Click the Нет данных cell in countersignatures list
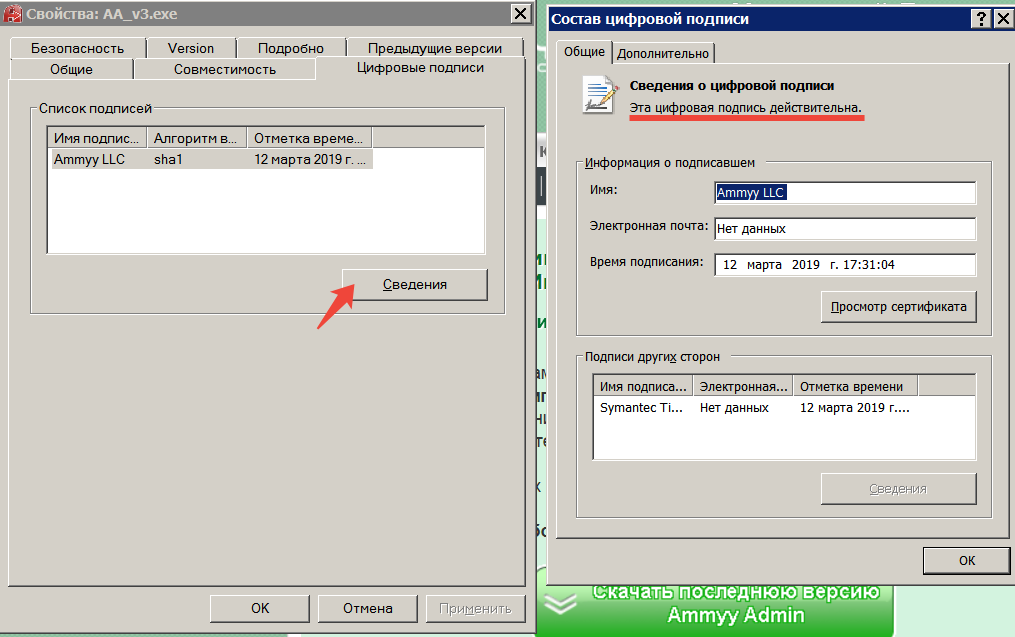The width and height of the screenshot is (1015, 637). (734, 408)
